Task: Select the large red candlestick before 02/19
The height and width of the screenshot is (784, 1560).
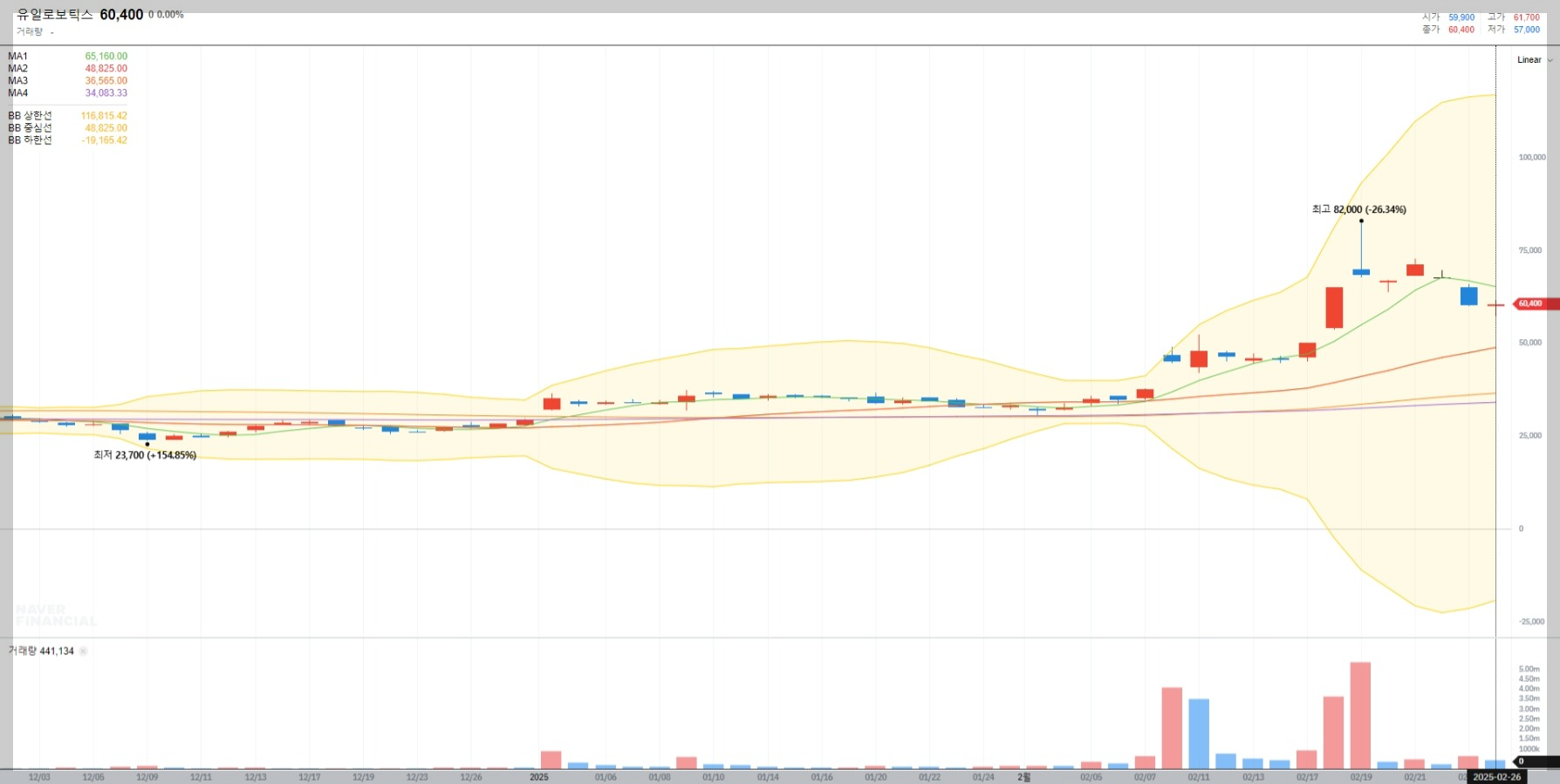Action: [x=1334, y=308]
